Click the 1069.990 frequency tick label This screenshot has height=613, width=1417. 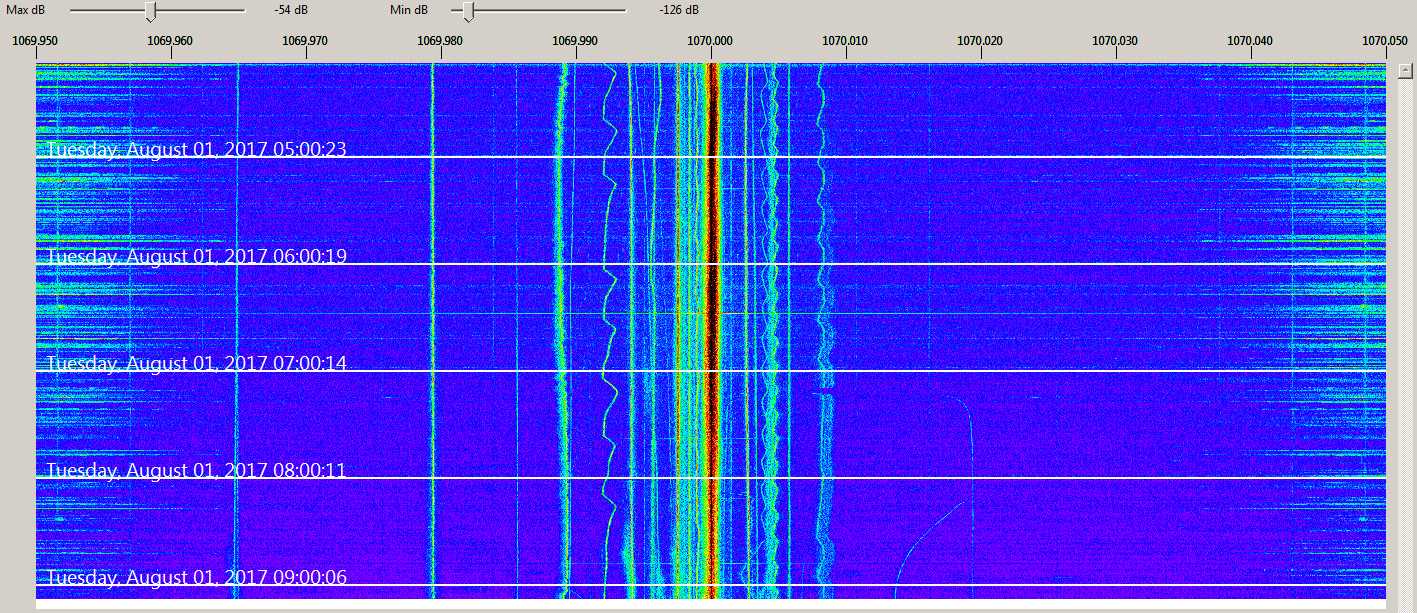tap(575, 41)
